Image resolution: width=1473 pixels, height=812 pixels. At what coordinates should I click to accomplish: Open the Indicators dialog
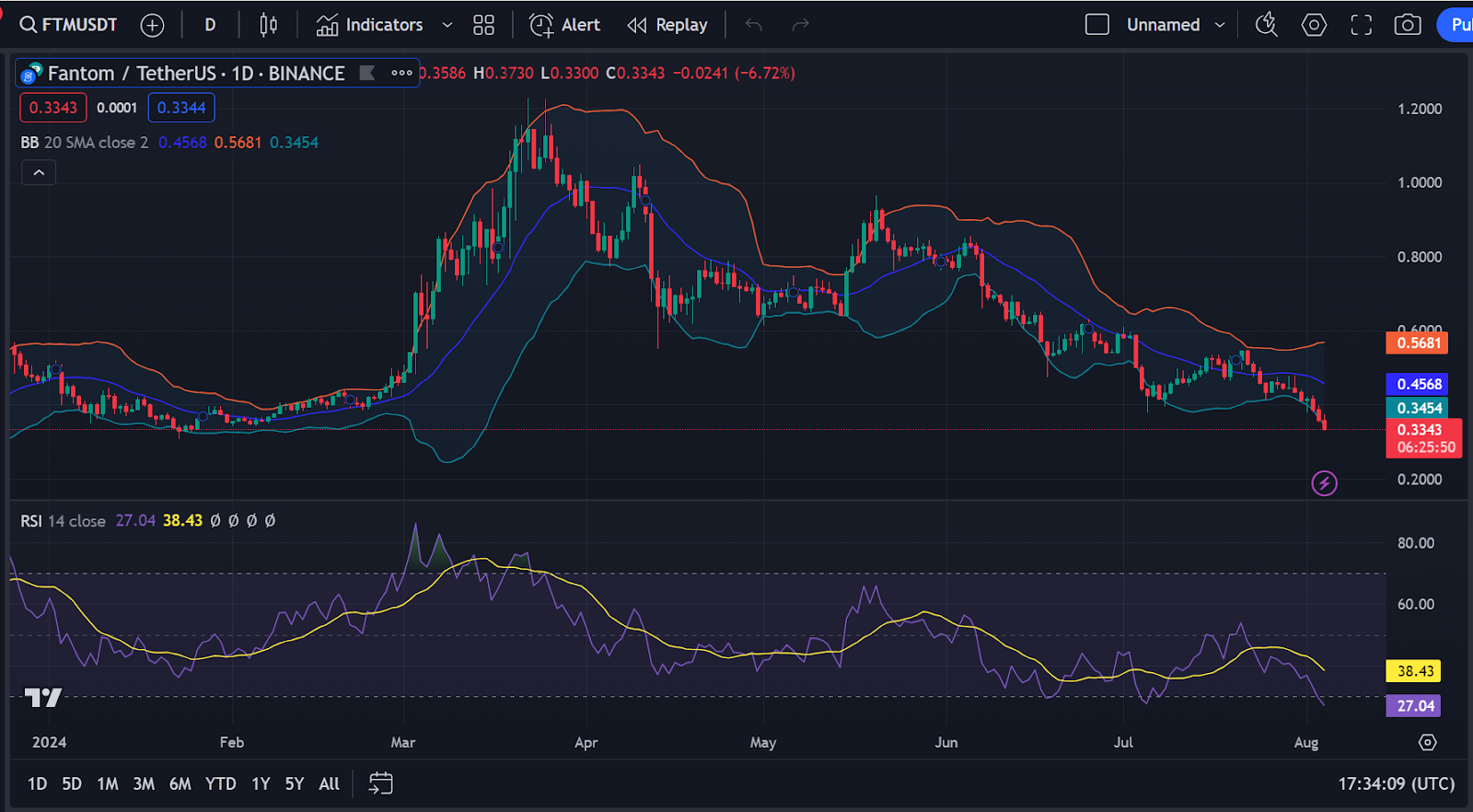(369, 25)
